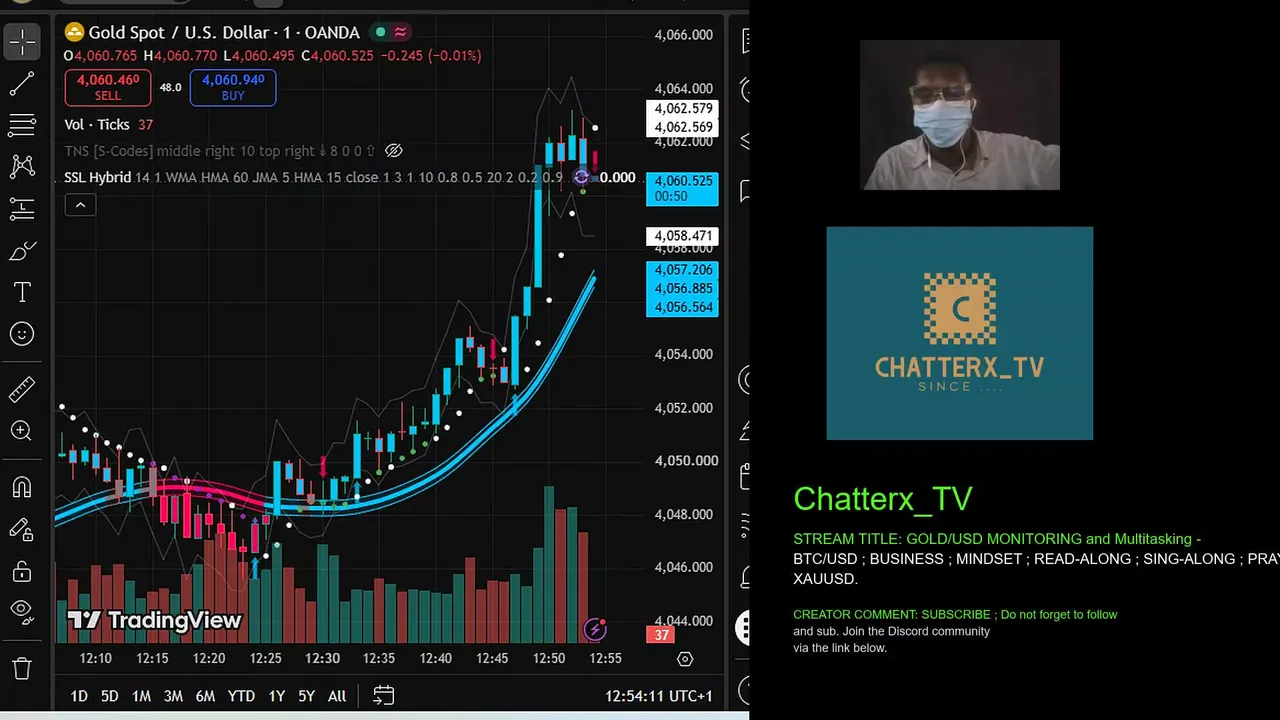Click the 12:30 time axis label

(322, 659)
